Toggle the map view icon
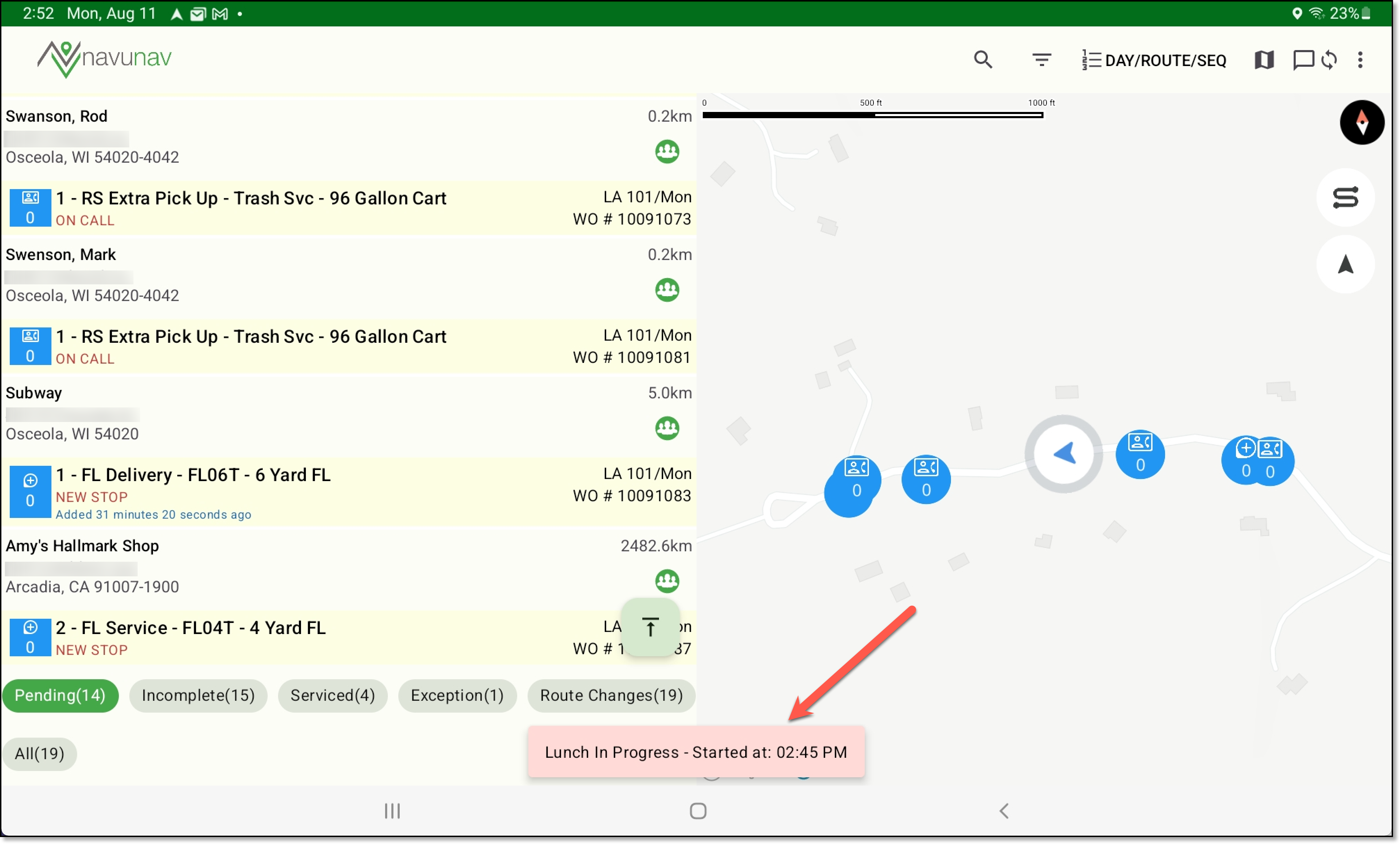 (x=1264, y=60)
